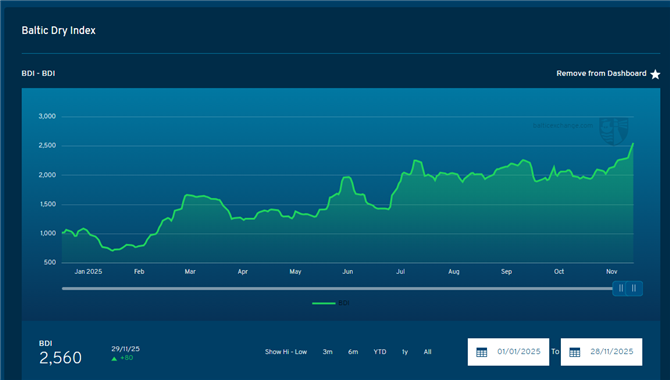Image resolution: width=670 pixels, height=380 pixels.
Task: Click the May x-axis label
Action: coord(295,271)
